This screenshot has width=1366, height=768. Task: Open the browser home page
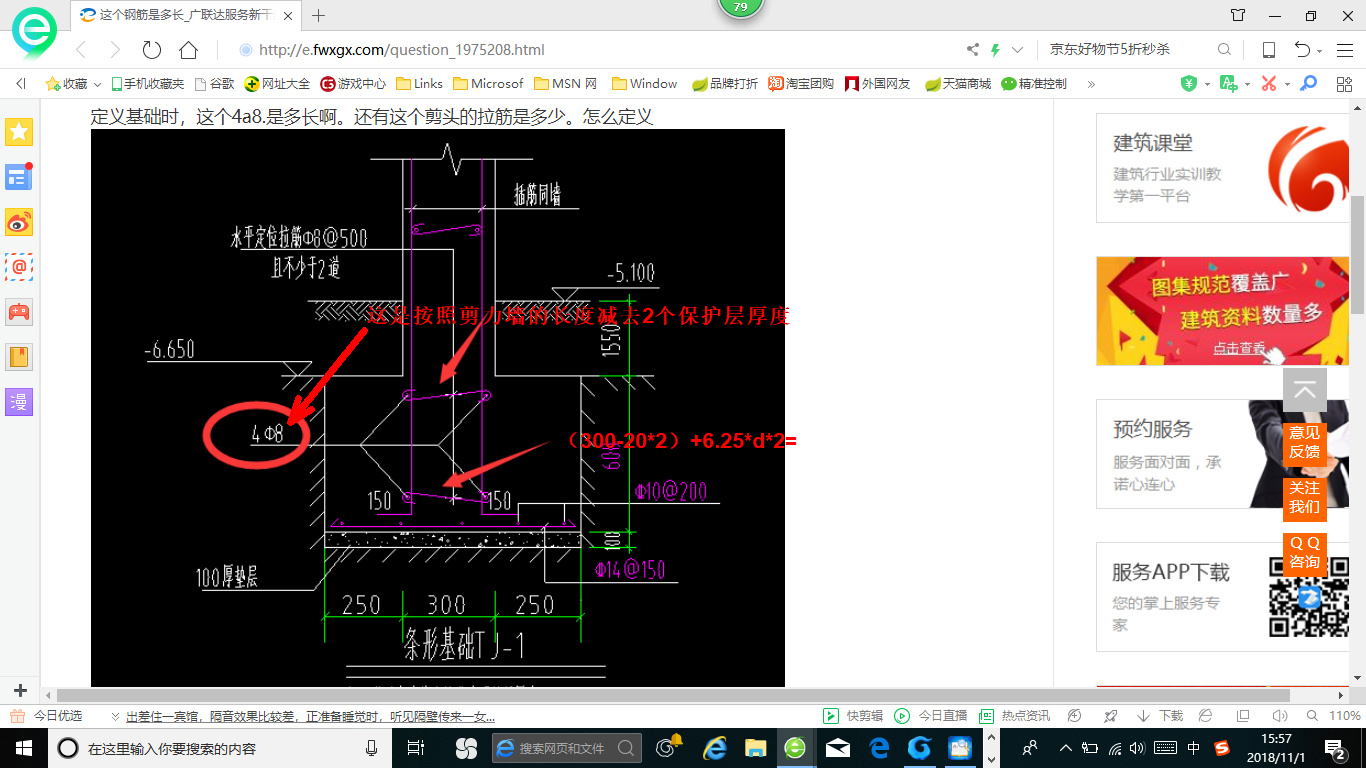188,50
